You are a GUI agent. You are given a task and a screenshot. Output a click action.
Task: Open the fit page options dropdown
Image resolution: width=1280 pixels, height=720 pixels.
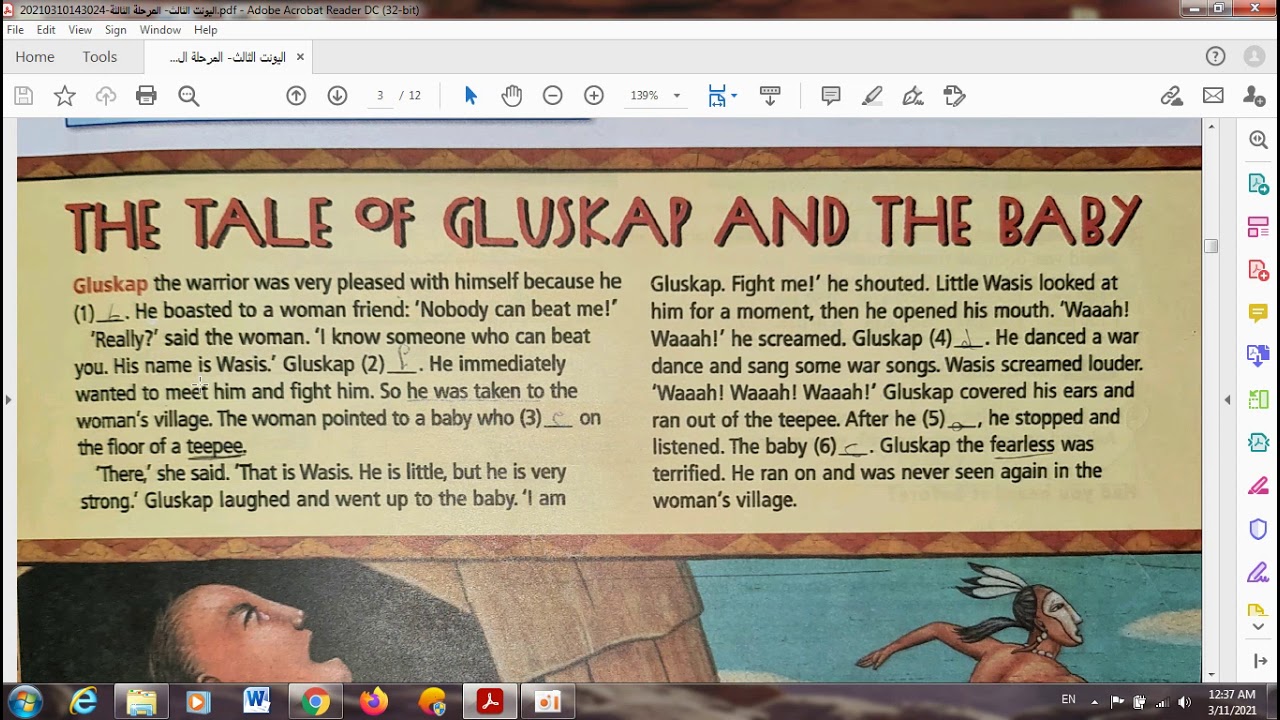tap(733, 96)
